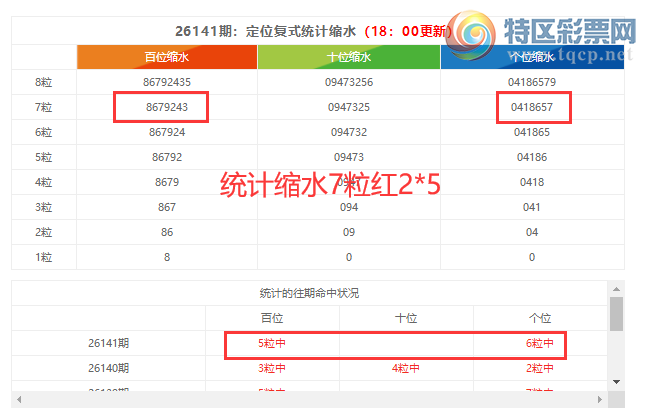This screenshot has width=646, height=419.
Task: Click the cell value 09473
Action: pyautogui.click(x=349, y=157)
